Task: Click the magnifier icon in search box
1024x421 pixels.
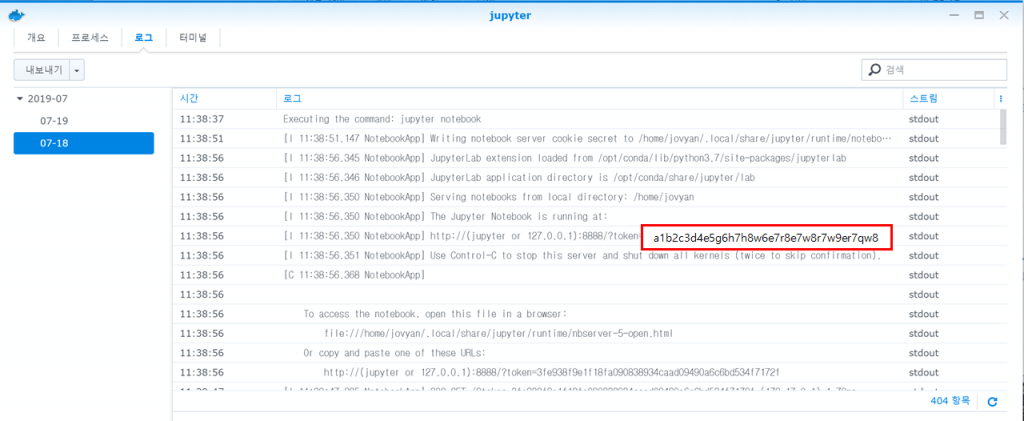Action: 873,69
